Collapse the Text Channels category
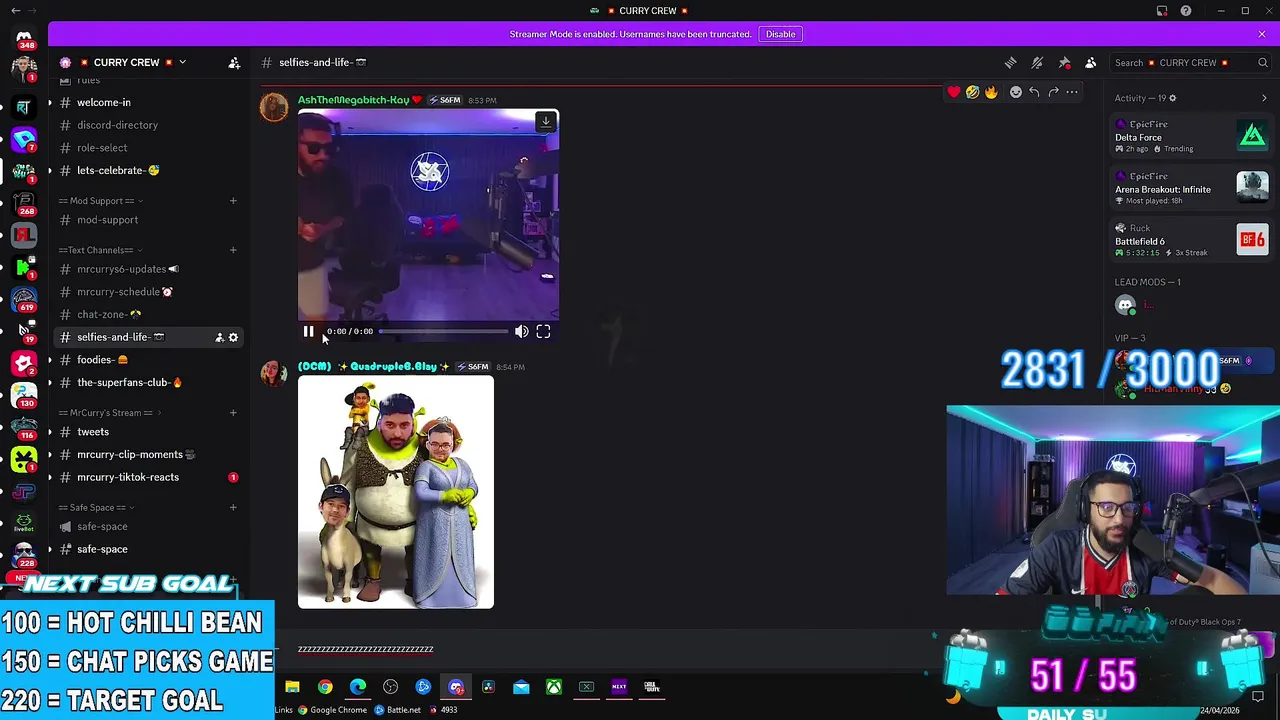This screenshot has height=720, width=1280. coord(100,250)
